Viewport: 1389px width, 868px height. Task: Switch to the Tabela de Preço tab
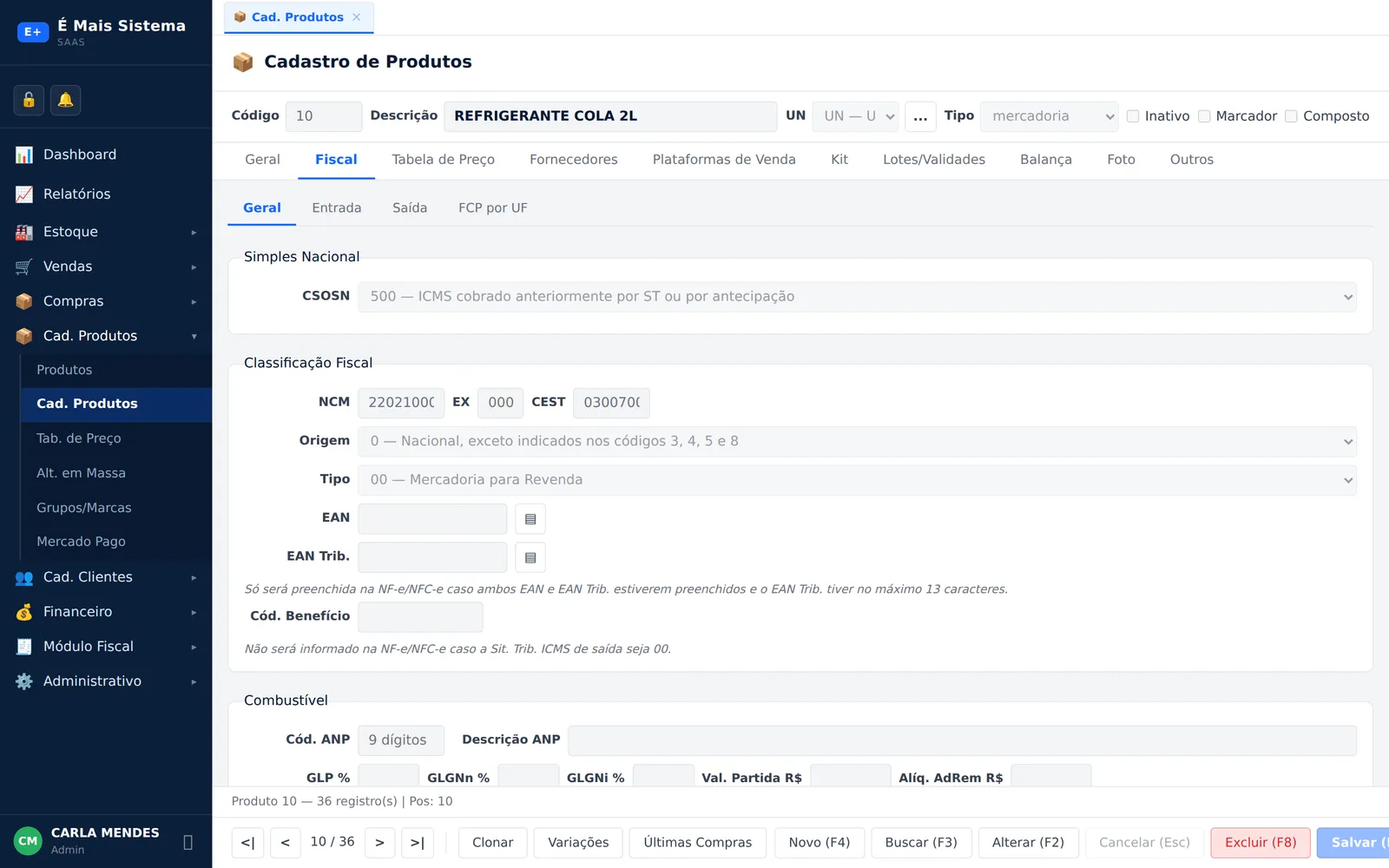click(443, 160)
